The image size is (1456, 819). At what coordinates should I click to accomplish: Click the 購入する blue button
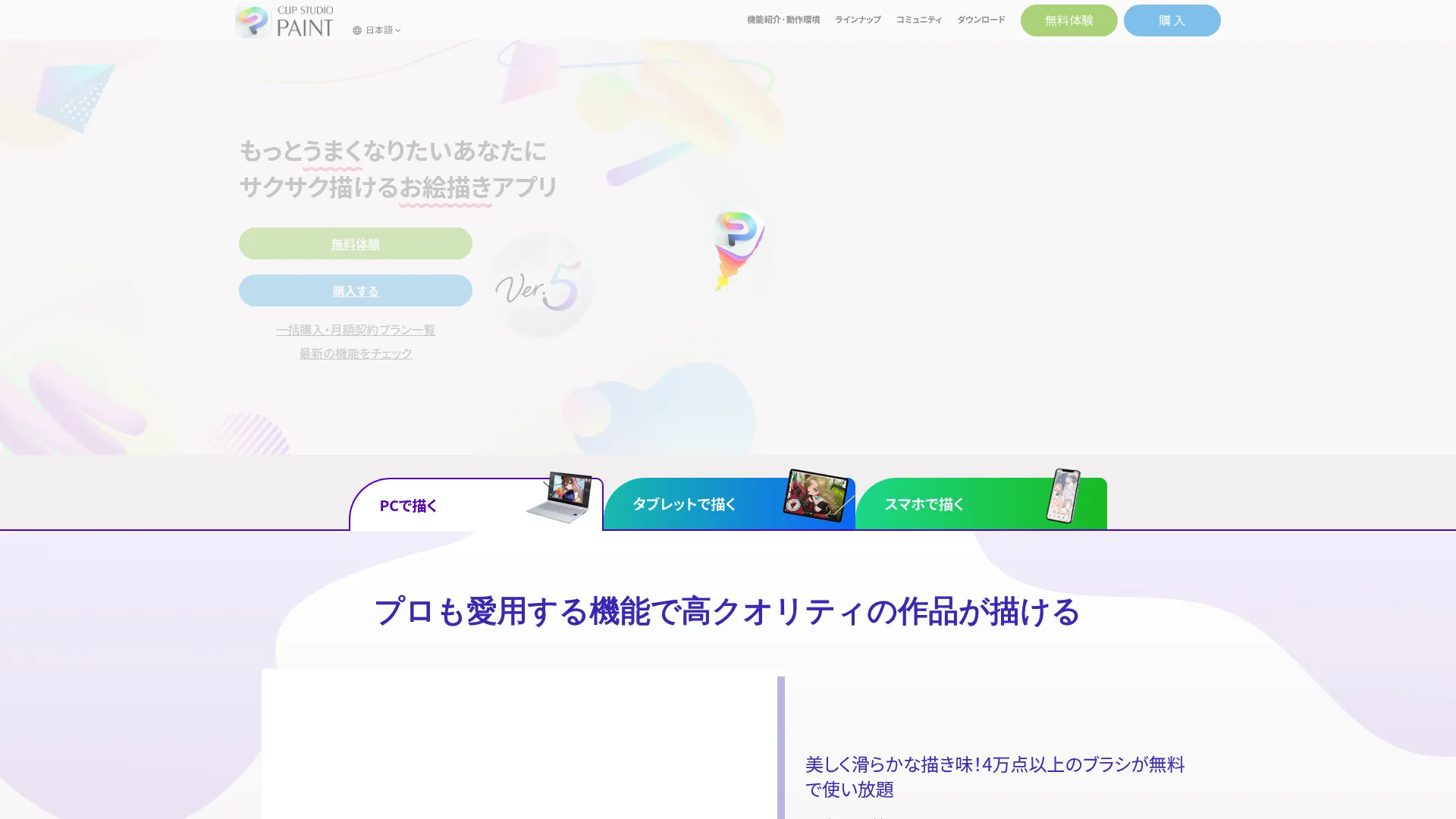356,290
